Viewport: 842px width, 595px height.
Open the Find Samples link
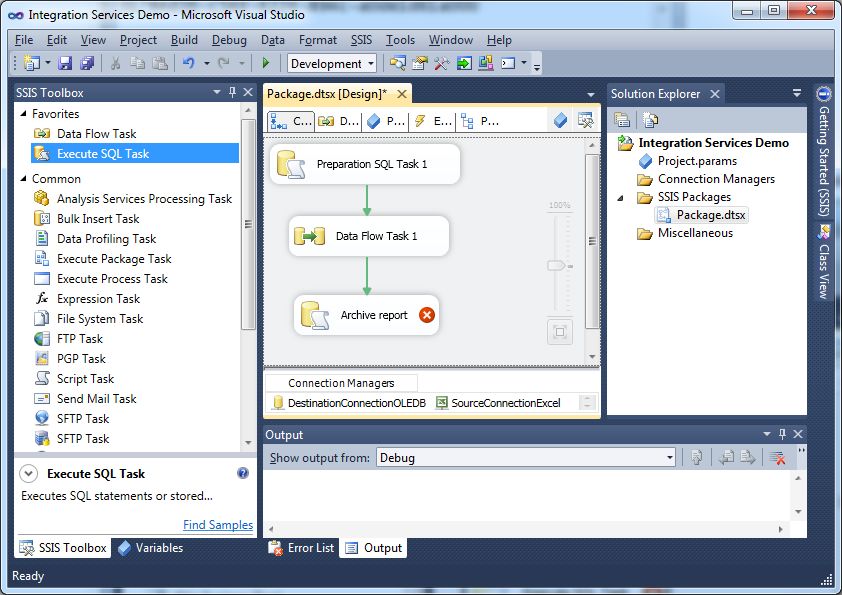pyautogui.click(x=217, y=525)
